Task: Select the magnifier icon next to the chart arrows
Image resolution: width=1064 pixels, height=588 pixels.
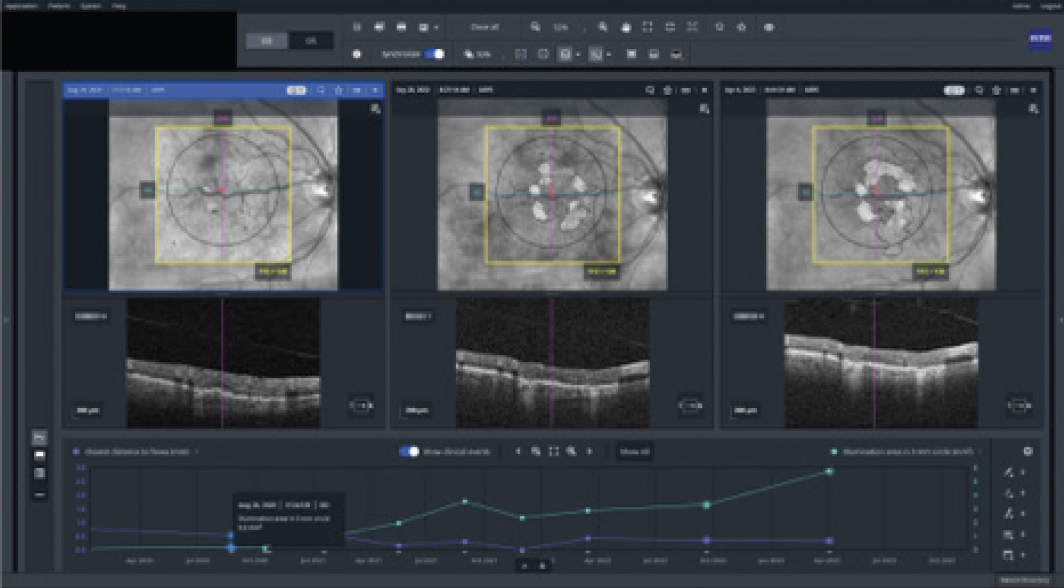Action: tap(535, 452)
